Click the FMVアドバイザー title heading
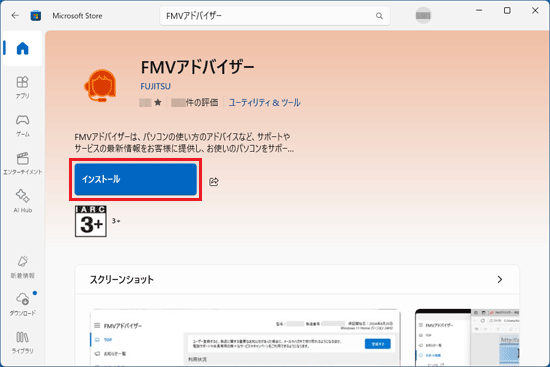The width and height of the screenshot is (550, 367). pos(197,67)
